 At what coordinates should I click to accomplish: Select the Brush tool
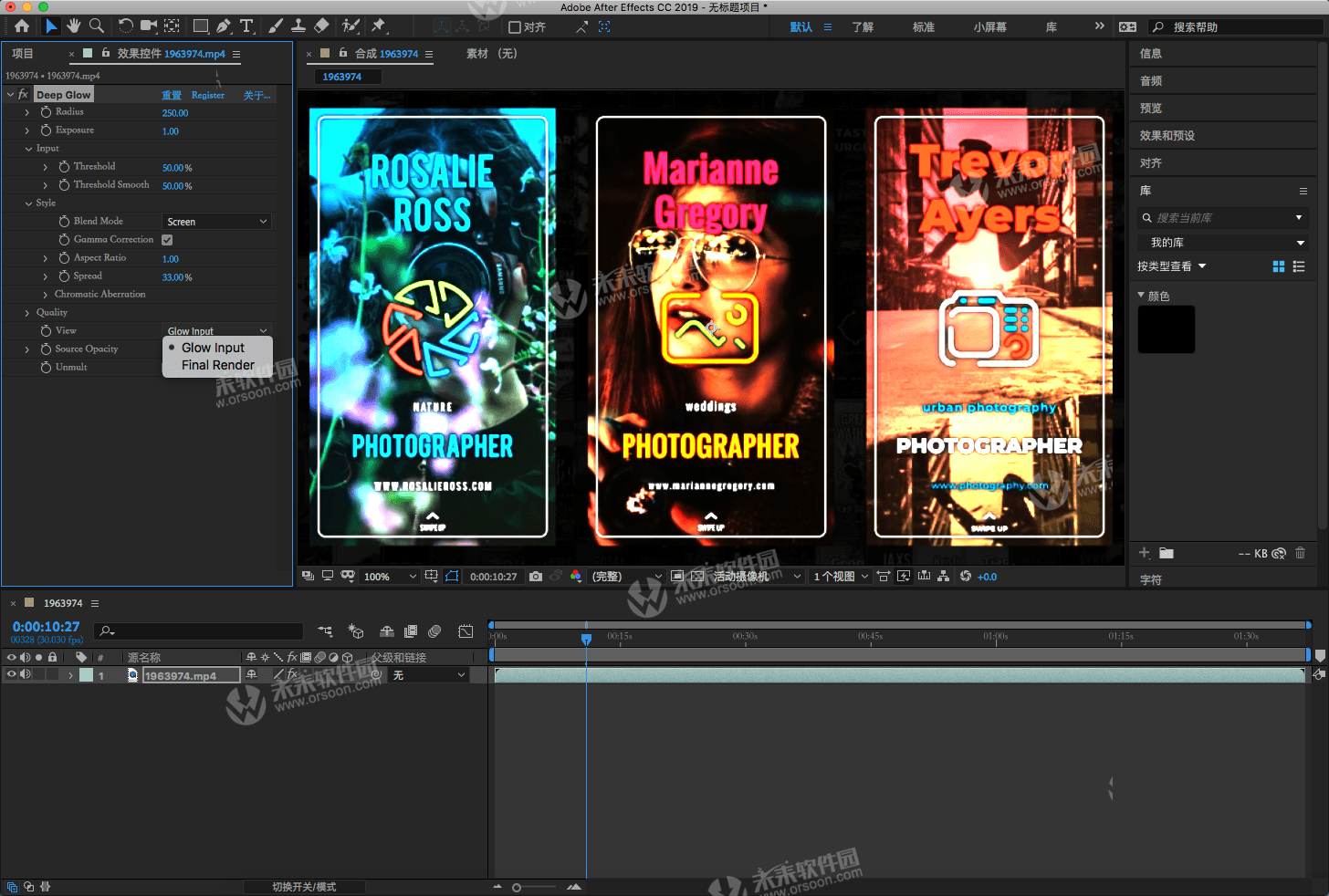coord(276,26)
